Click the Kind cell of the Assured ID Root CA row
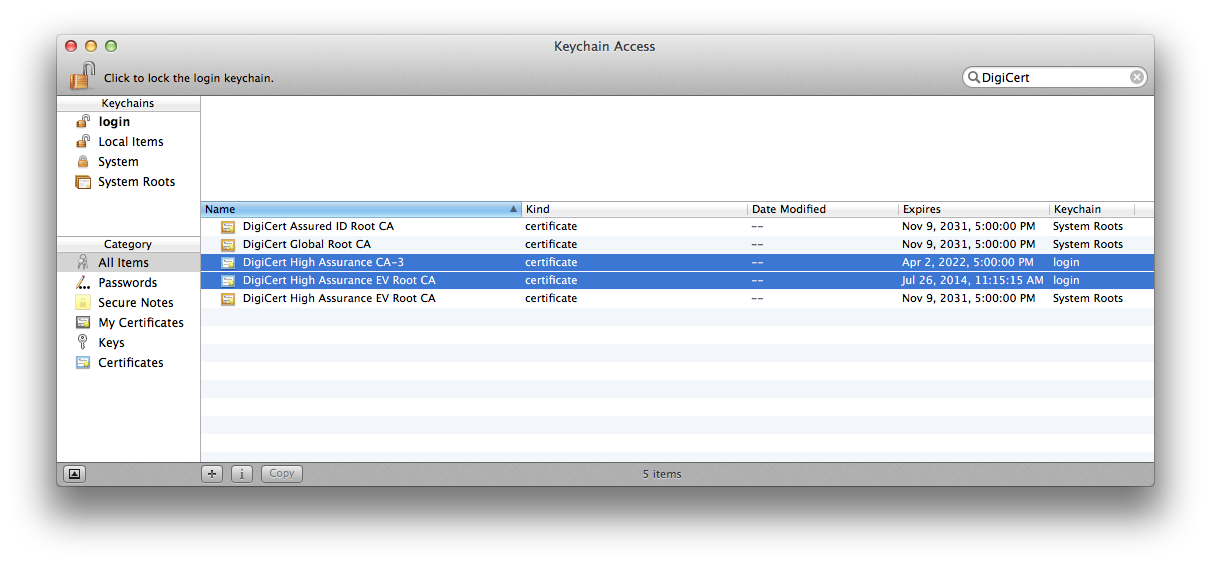 pyautogui.click(x=551, y=227)
